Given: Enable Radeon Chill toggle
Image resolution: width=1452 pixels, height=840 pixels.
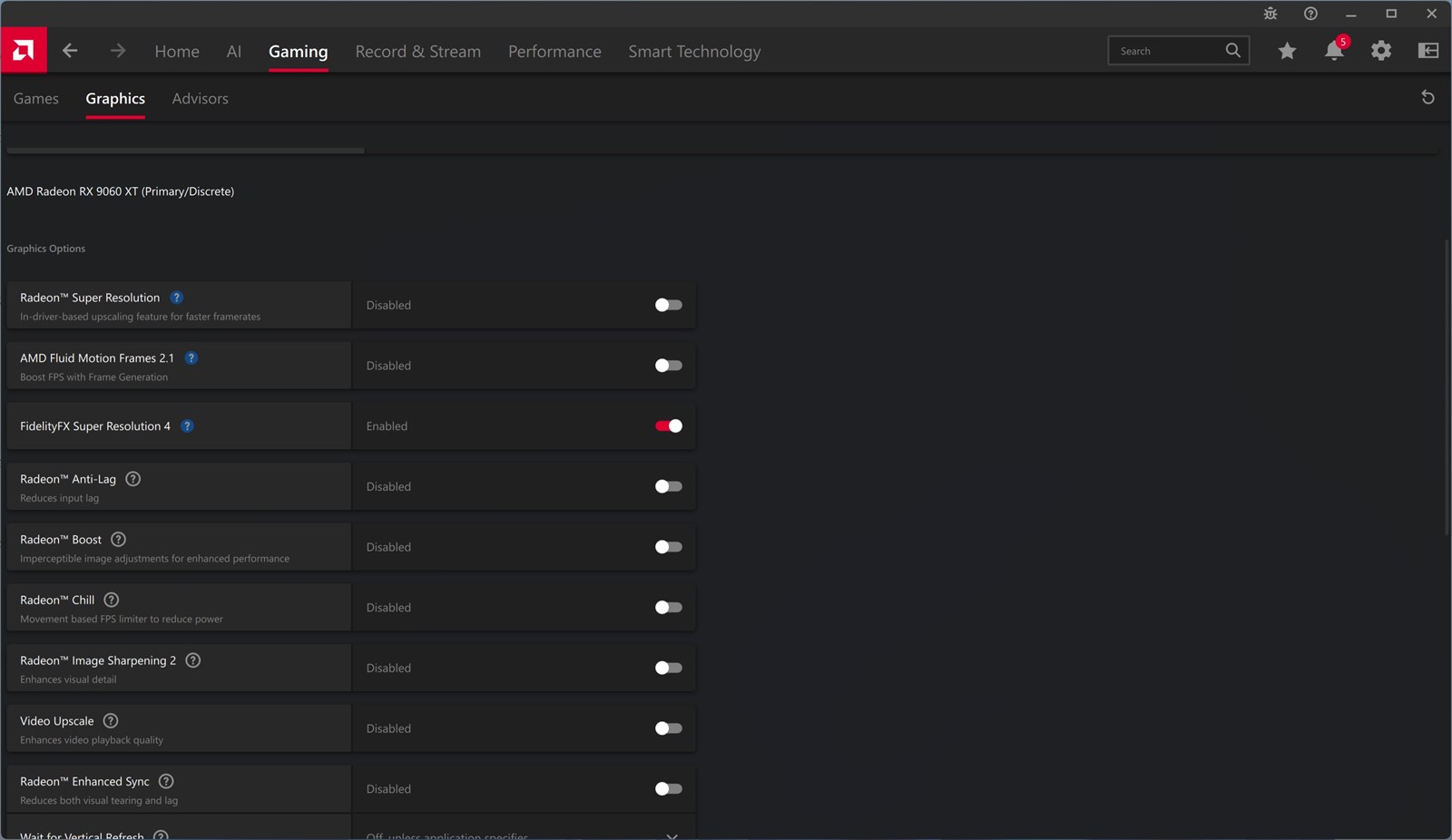Looking at the screenshot, I should (x=669, y=608).
